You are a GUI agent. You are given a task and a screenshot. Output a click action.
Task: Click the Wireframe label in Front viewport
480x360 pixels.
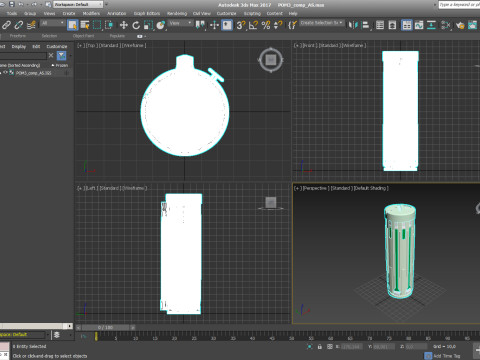pyautogui.click(x=354, y=45)
